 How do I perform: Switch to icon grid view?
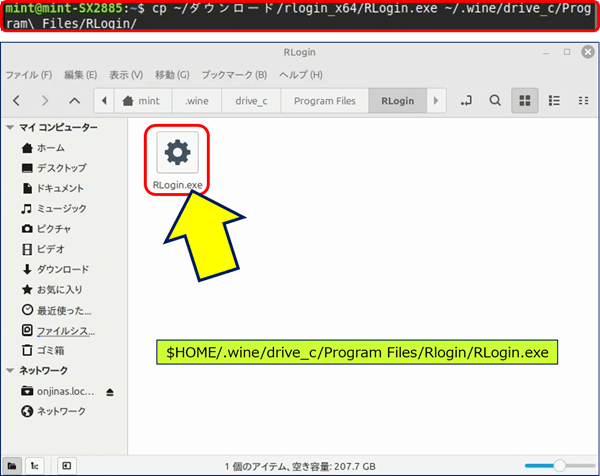point(525,101)
